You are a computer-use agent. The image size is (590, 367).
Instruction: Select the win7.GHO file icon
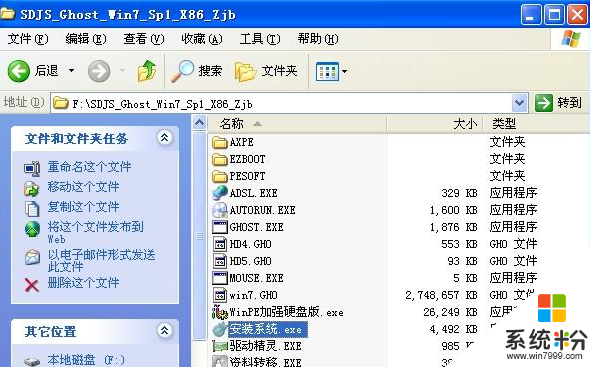point(220,295)
